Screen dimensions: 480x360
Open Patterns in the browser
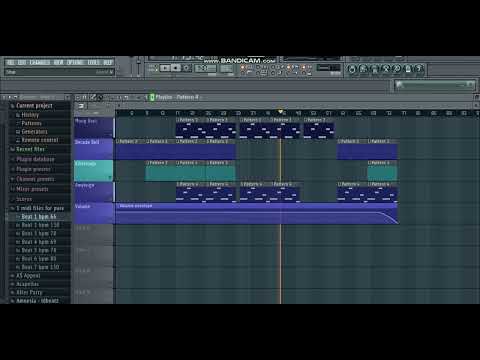tap(31, 123)
